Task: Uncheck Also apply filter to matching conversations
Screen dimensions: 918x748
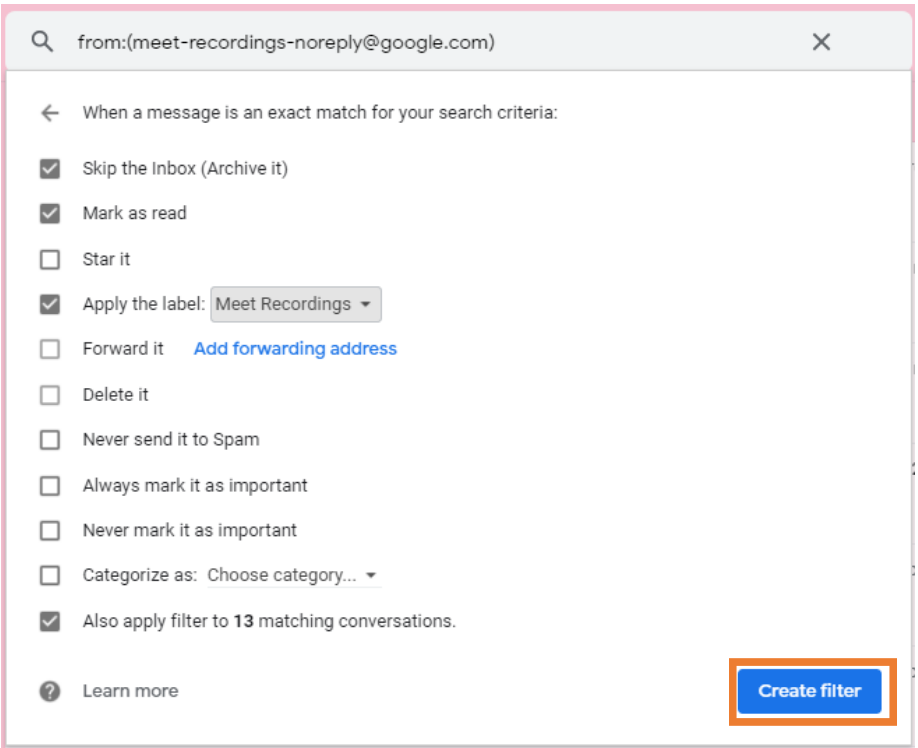Action: [50, 621]
